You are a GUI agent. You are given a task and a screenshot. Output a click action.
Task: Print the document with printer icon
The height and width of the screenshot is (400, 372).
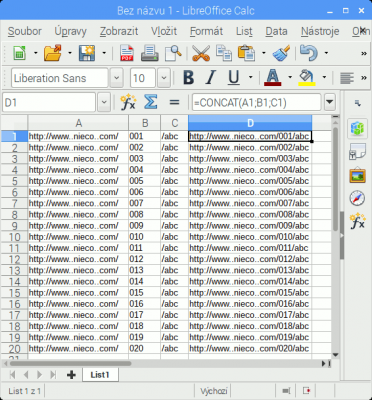[x=150, y=53]
